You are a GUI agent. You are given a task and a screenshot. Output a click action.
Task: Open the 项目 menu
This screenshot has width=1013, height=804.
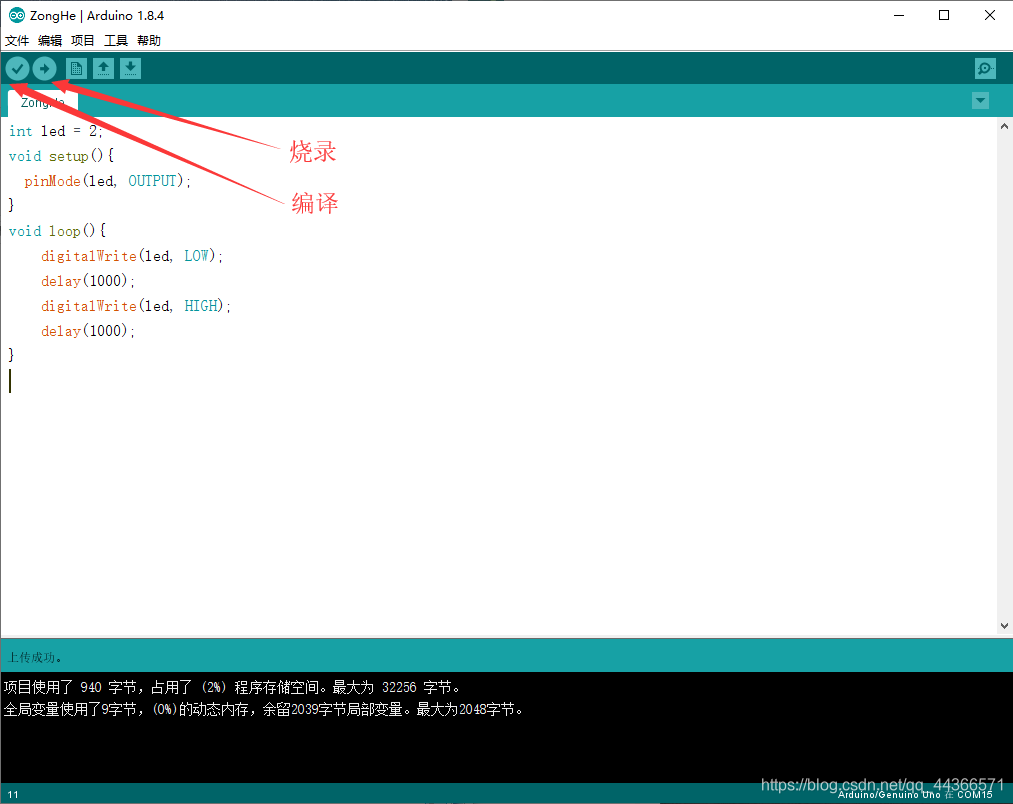click(x=83, y=41)
